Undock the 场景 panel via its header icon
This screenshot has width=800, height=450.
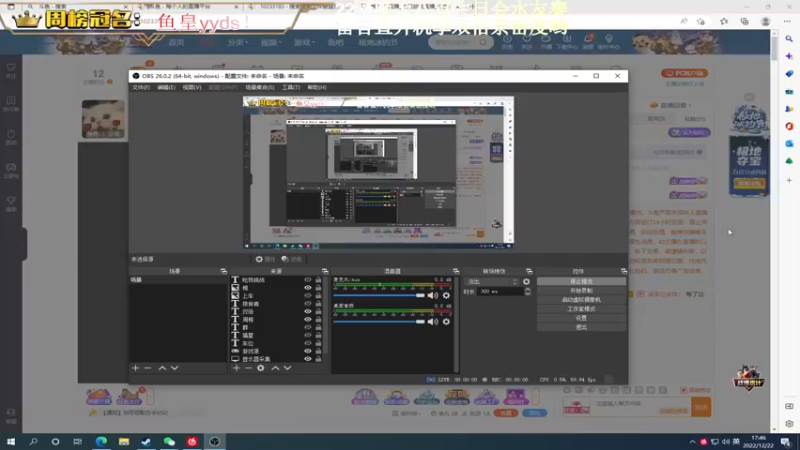[223, 271]
